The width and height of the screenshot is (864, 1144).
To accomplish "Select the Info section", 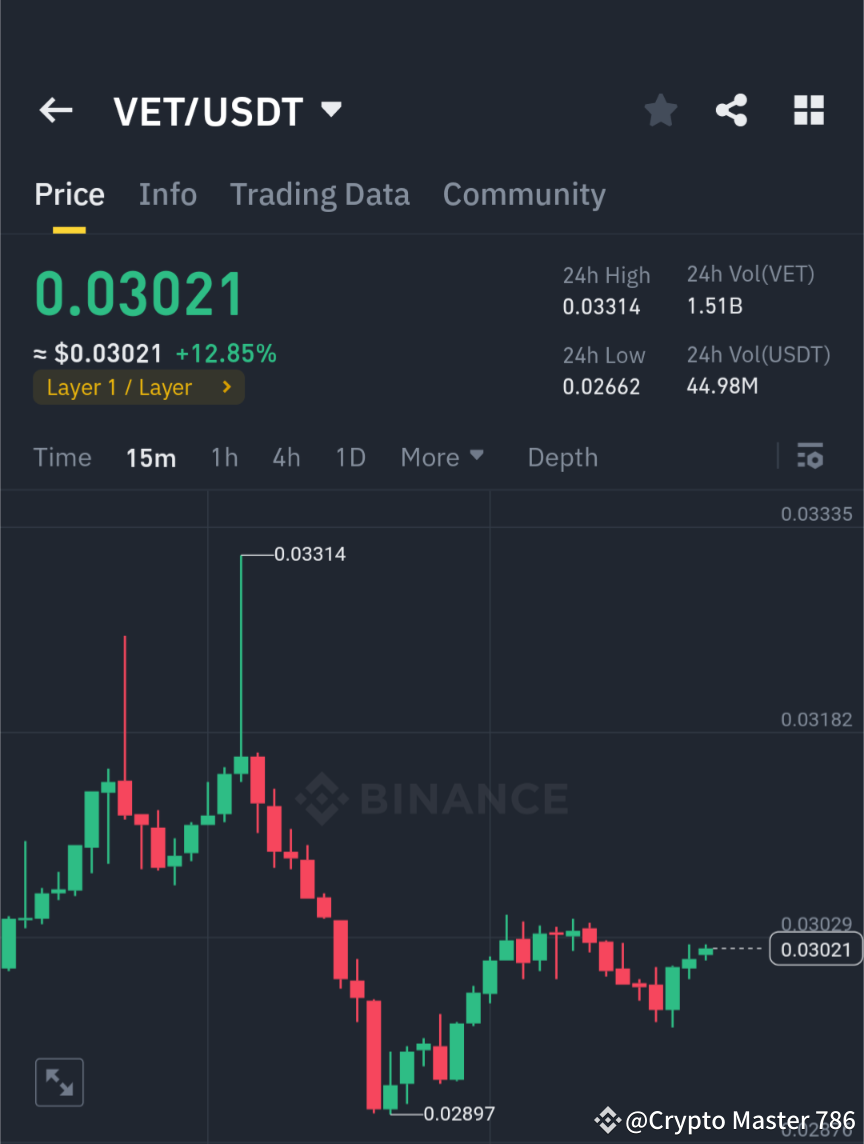I will [167, 194].
